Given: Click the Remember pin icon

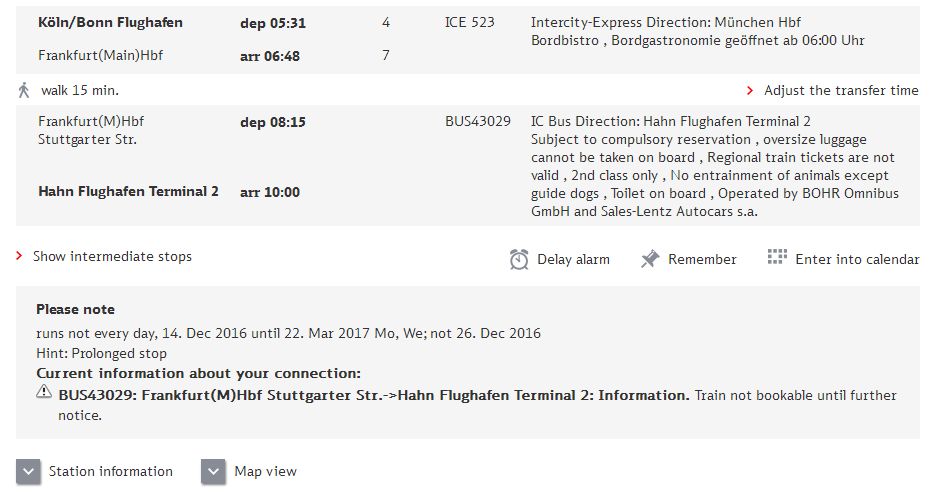Looking at the screenshot, I should click(x=650, y=259).
